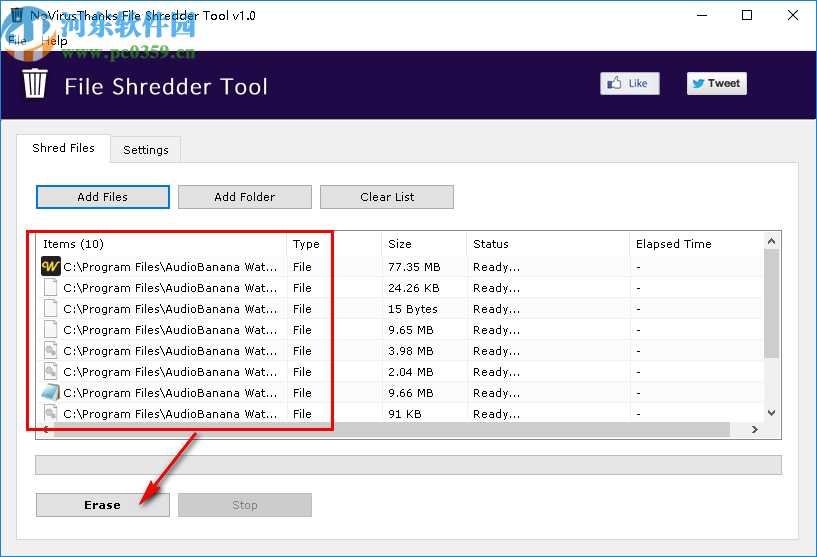The height and width of the screenshot is (557, 817).
Task: Click the scroll up arrow of the list
Action: (x=772, y=241)
